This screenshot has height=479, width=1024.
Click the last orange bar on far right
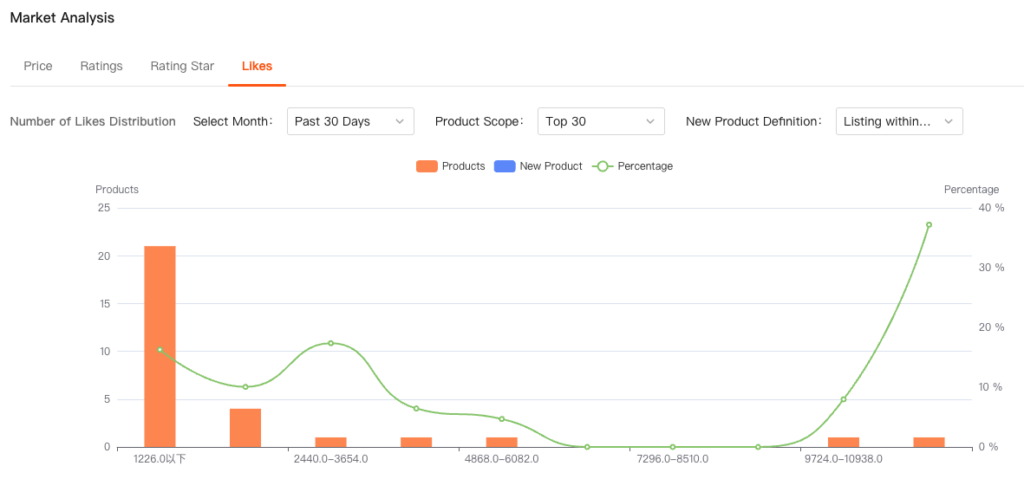coord(929,442)
